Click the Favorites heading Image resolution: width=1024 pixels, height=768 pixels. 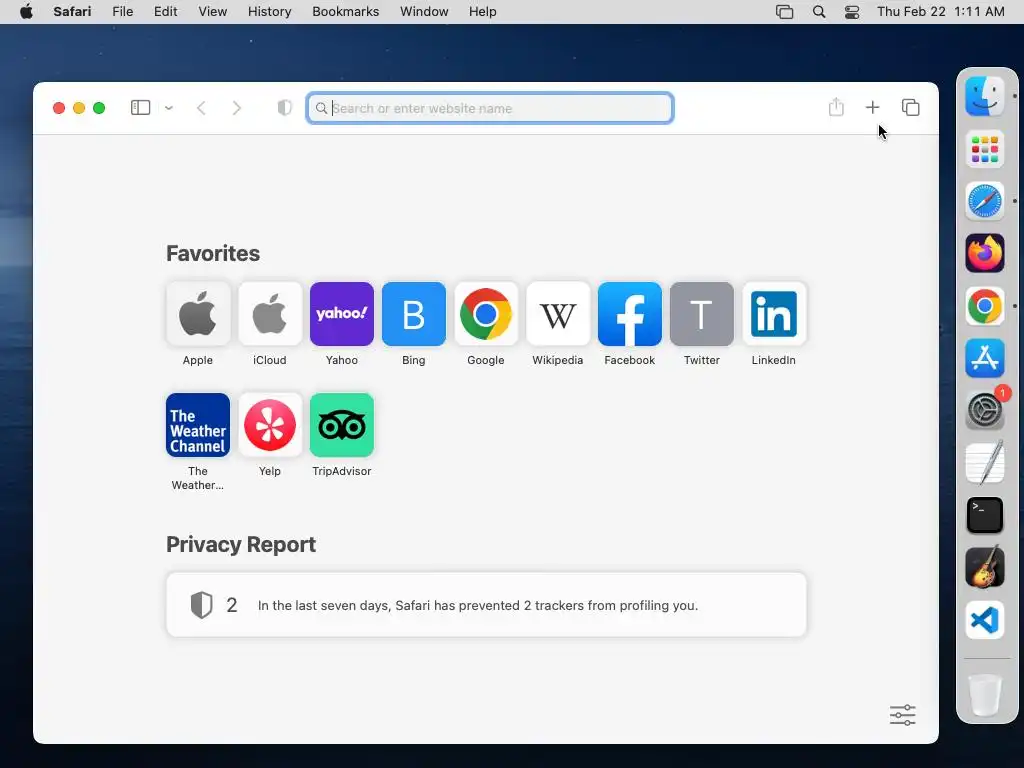(213, 253)
